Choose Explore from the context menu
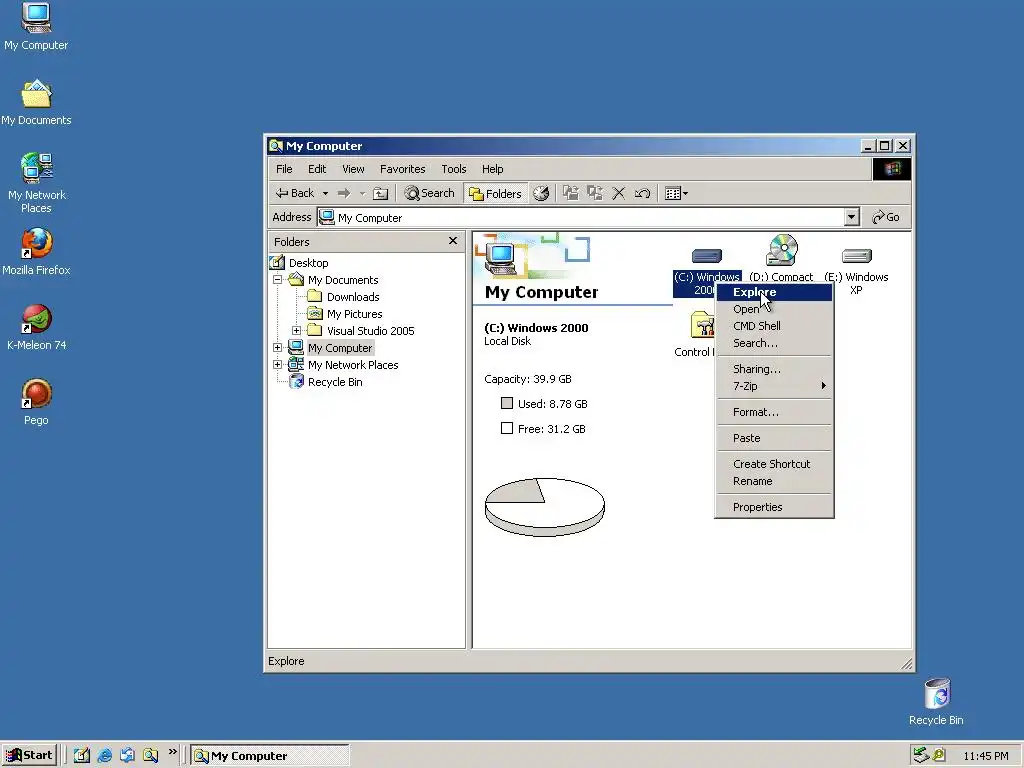The image size is (1024, 768). tap(774, 292)
